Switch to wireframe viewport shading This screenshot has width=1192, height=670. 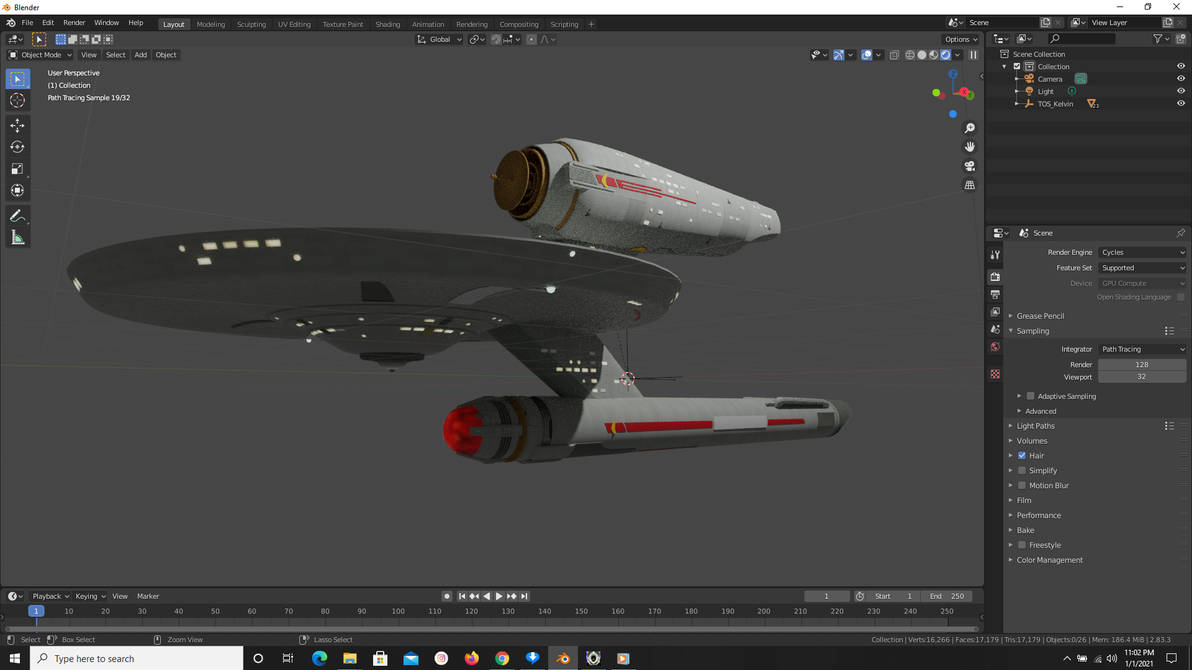(910, 55)
